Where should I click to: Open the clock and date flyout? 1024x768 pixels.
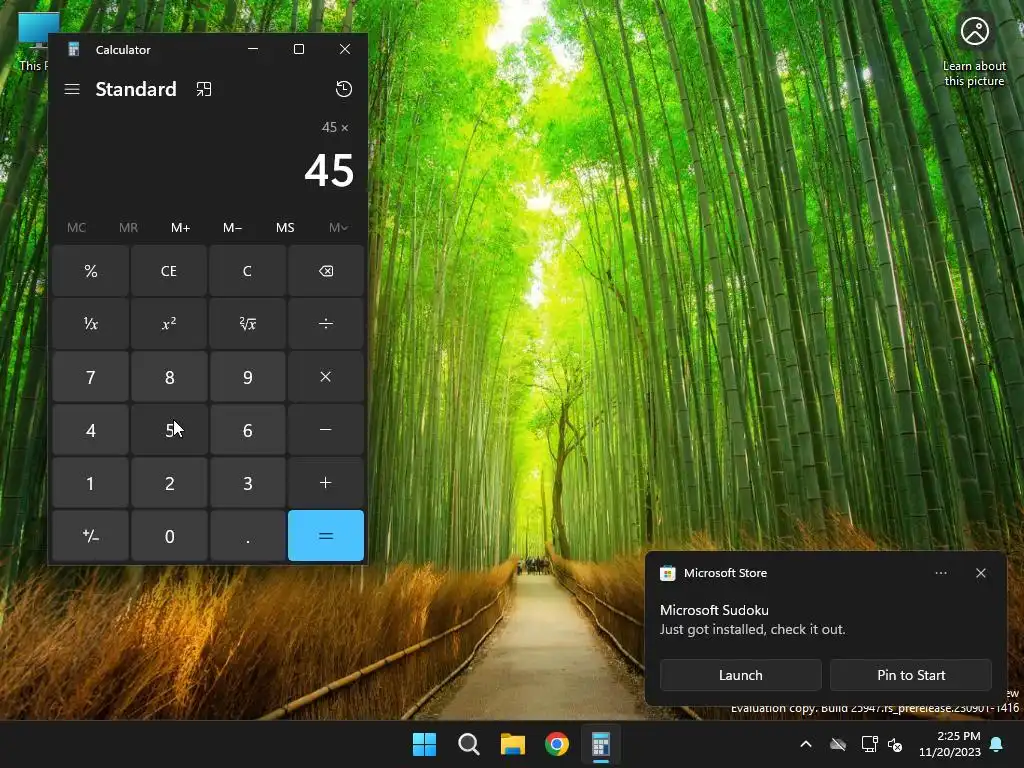(950, 744)
